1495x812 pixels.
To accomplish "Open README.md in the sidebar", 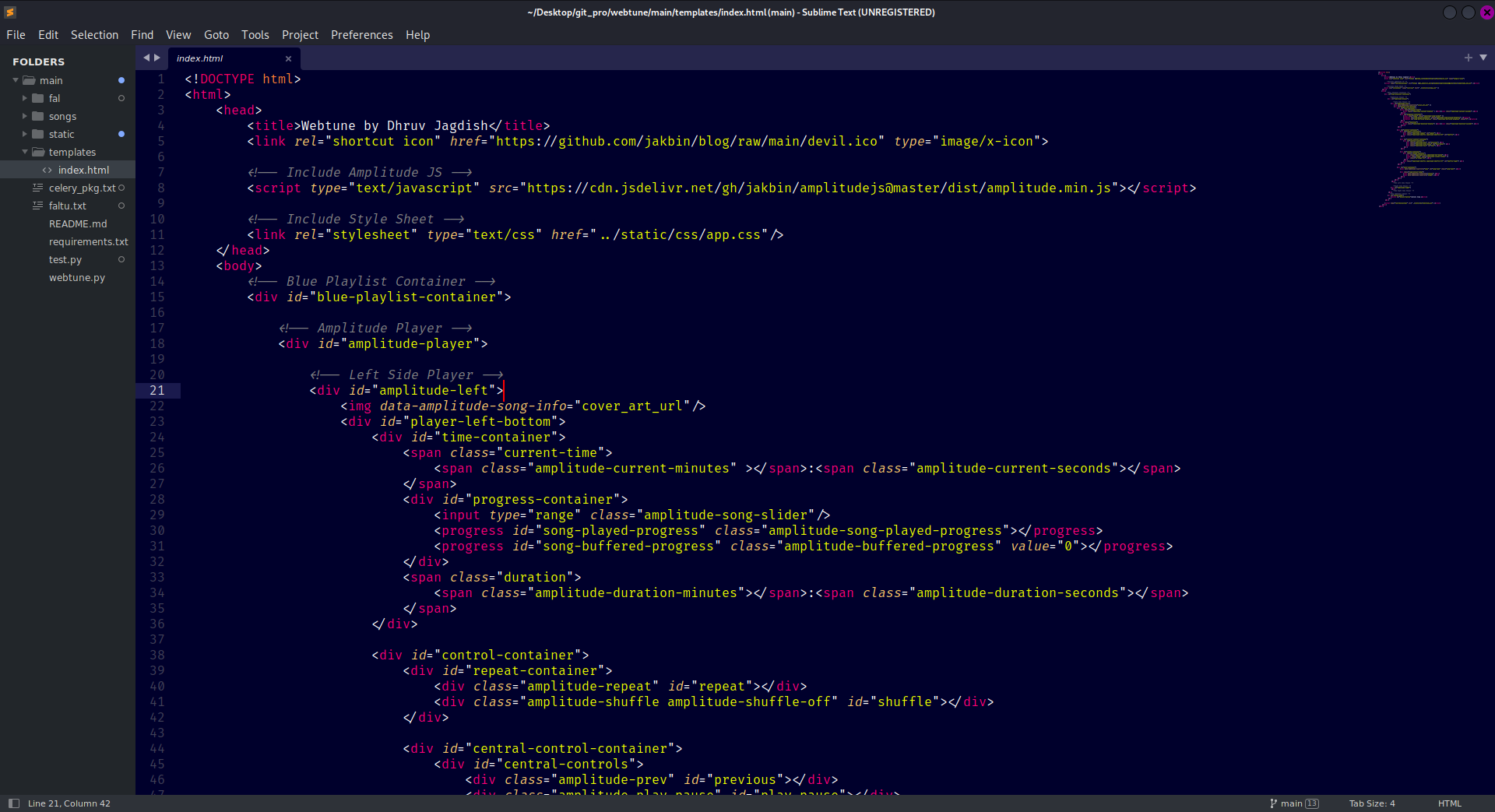I will pos(78,223).
